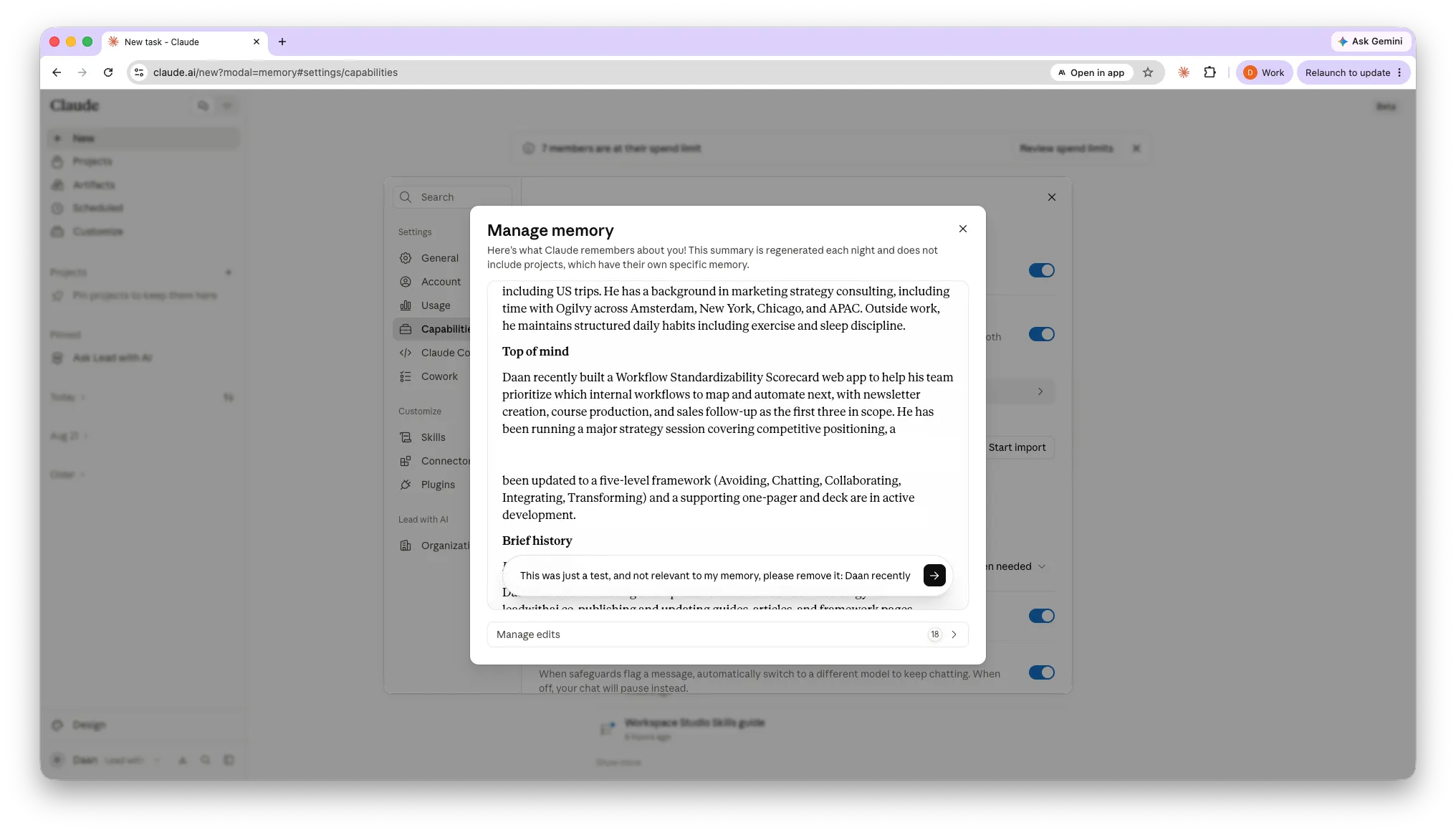Image resolution: width=1456 pixels, height=833 pixels.
Task: Toggle the topmost capabilities switch
Action: point(1041,270)
